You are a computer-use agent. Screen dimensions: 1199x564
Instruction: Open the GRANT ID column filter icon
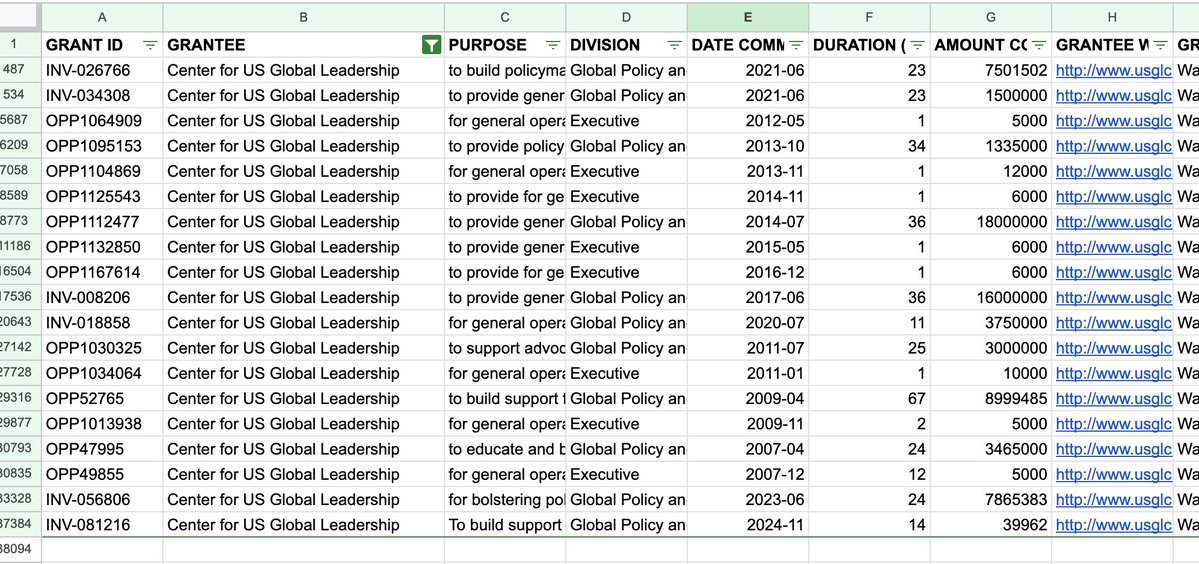150,45
